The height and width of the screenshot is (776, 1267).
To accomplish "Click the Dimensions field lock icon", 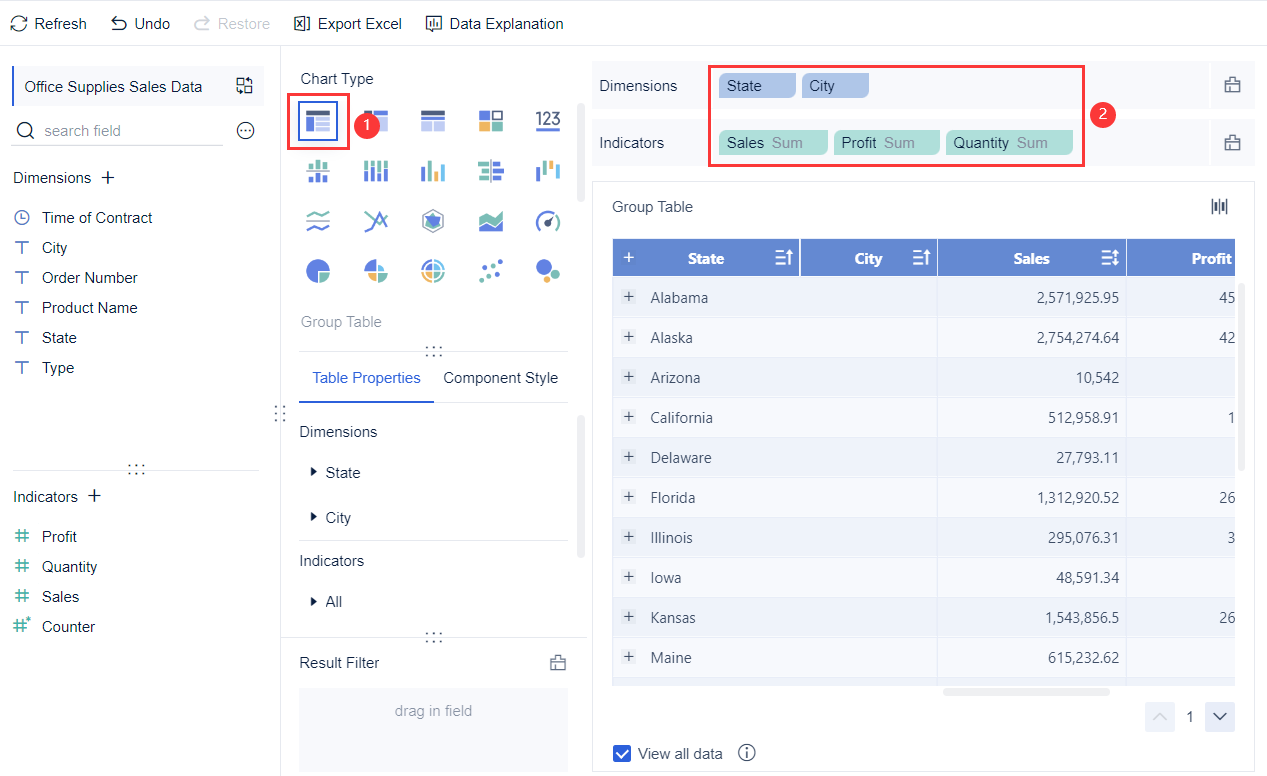I will 1232,86.
